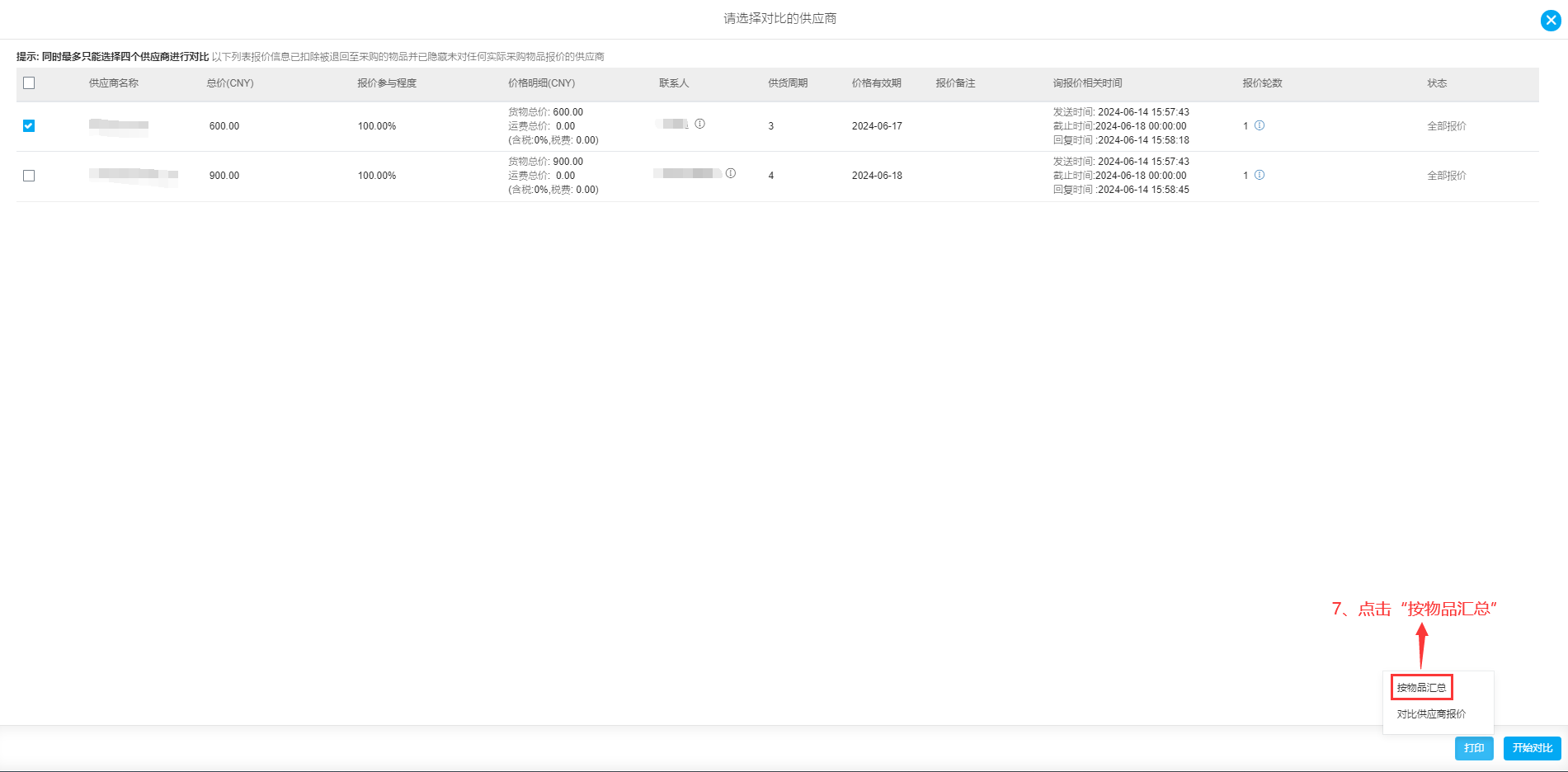
Task: Click the 打印 button
Action: tap(1474, 748)
